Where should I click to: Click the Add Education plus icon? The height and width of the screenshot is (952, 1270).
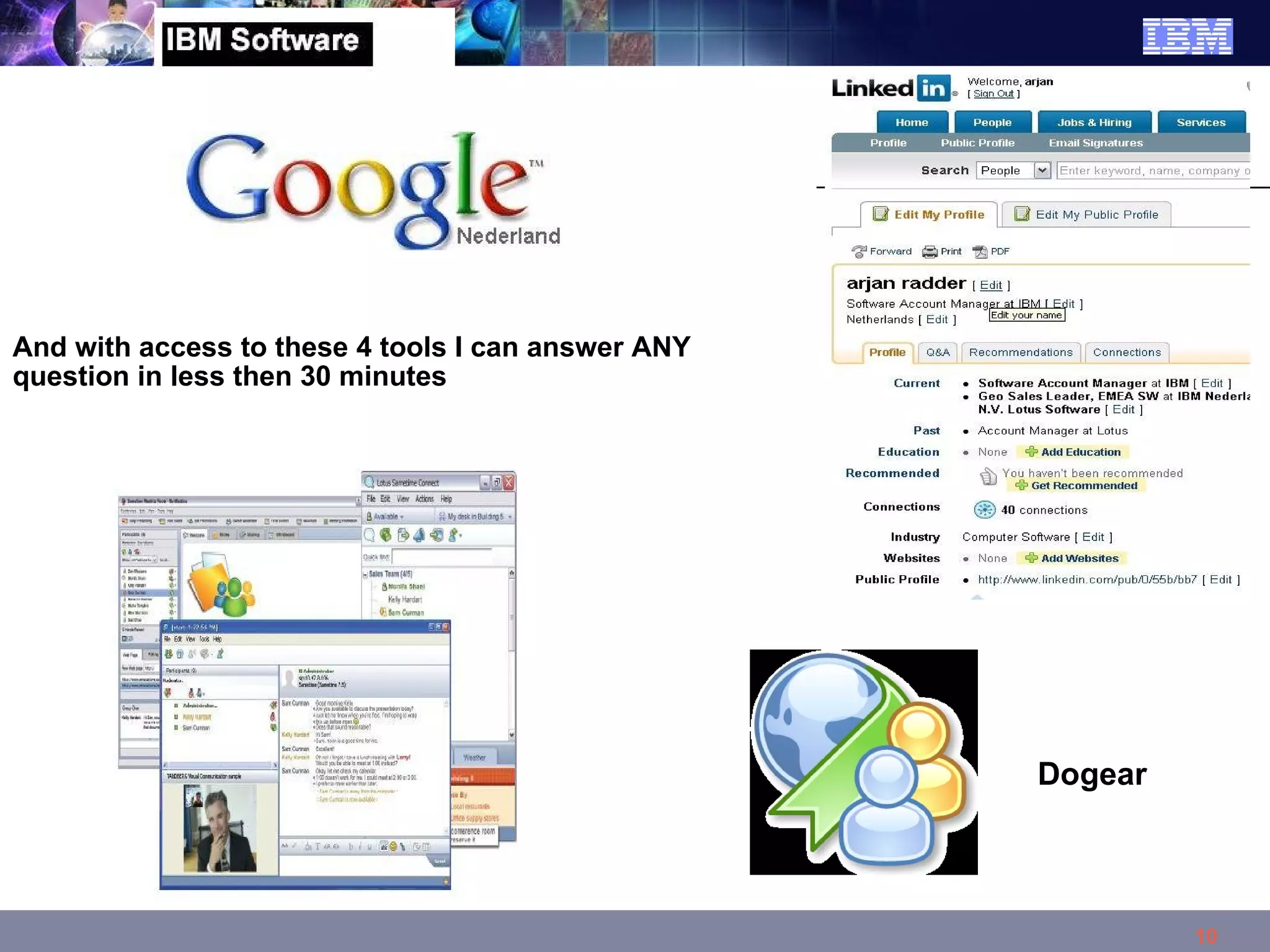tap(1031, 452)
